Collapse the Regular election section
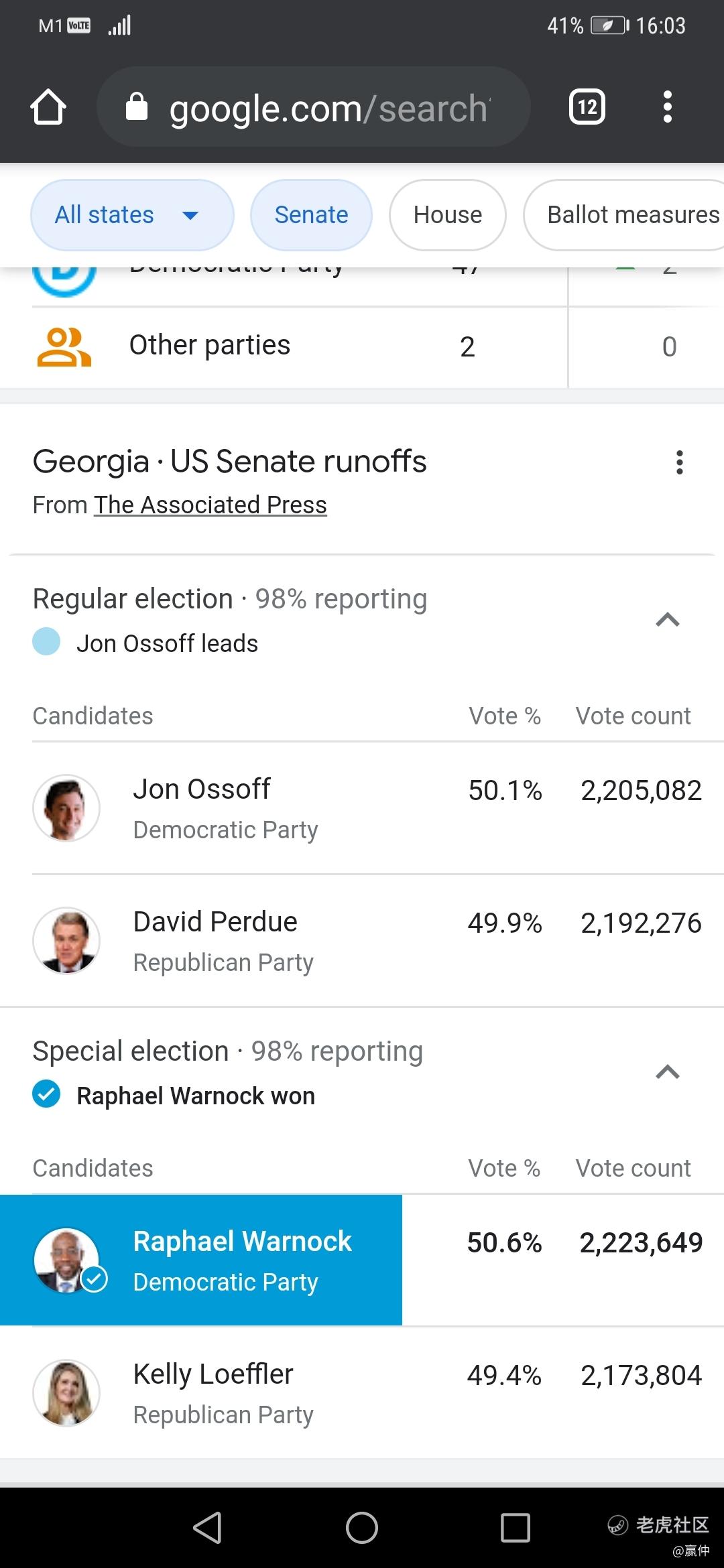 click(667, 620)
